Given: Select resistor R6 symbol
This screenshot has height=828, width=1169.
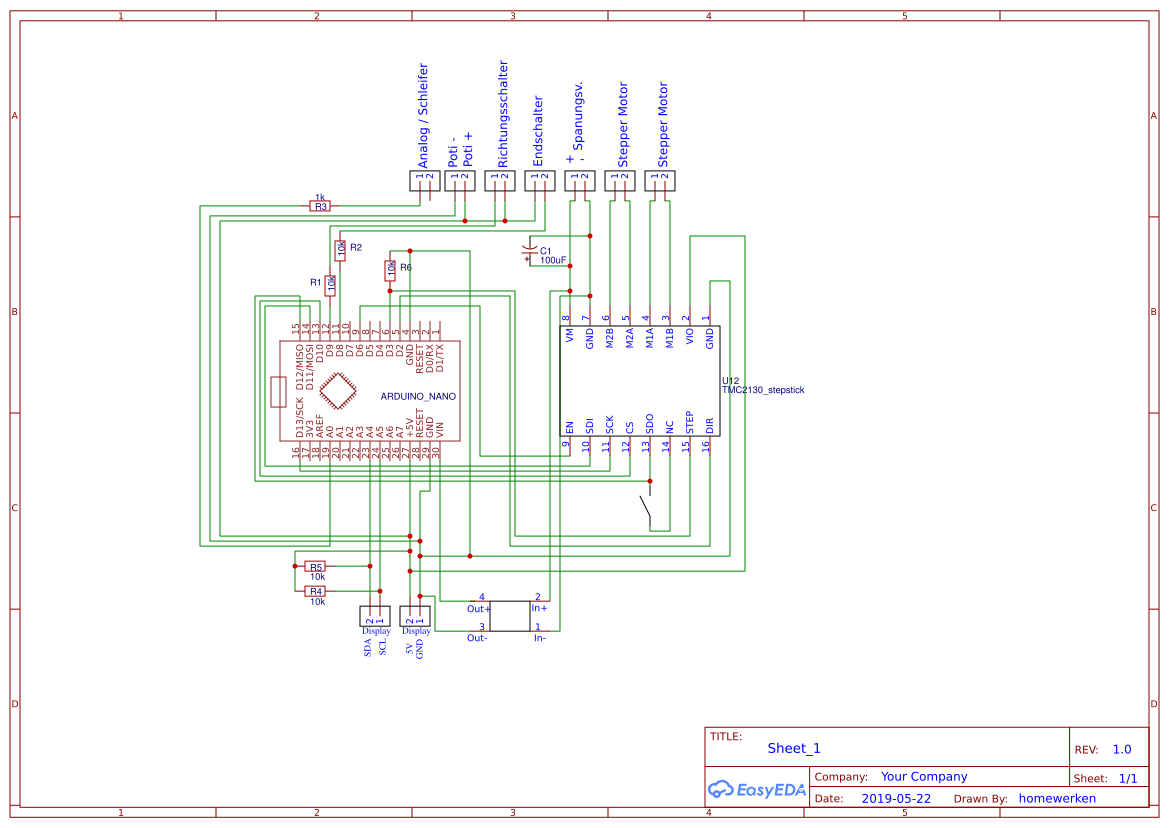Looking at the screenshot, I should pos(390,270).
